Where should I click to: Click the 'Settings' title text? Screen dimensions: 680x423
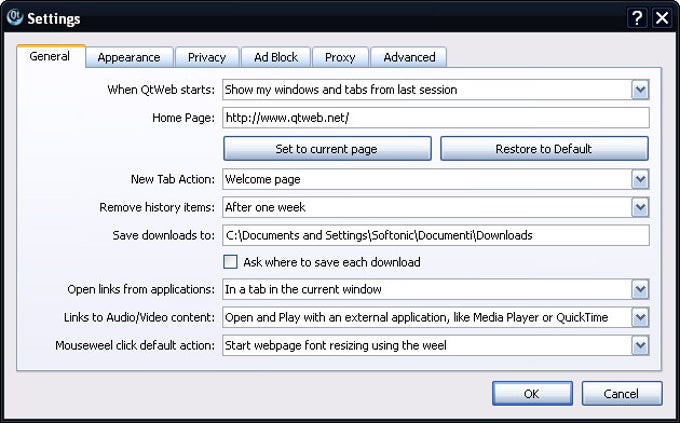(x=54, y=19)
